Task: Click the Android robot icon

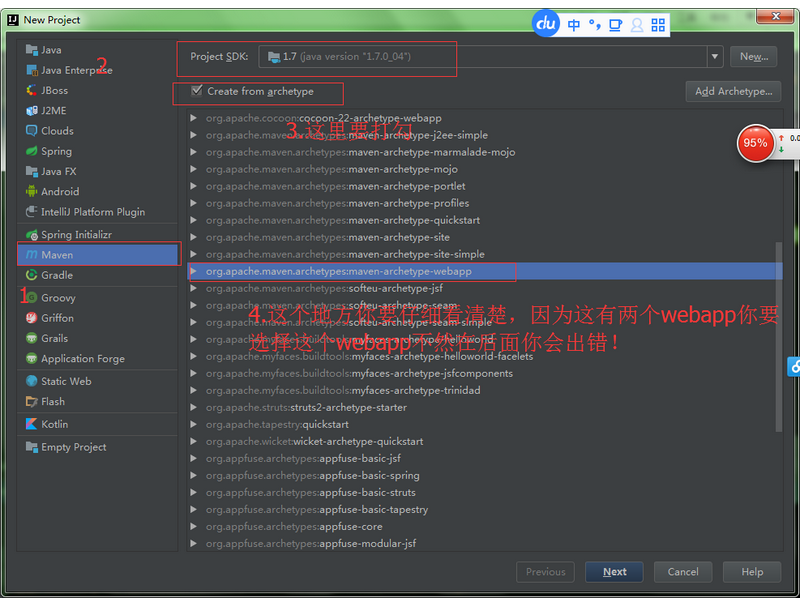Action: [31, 192]
